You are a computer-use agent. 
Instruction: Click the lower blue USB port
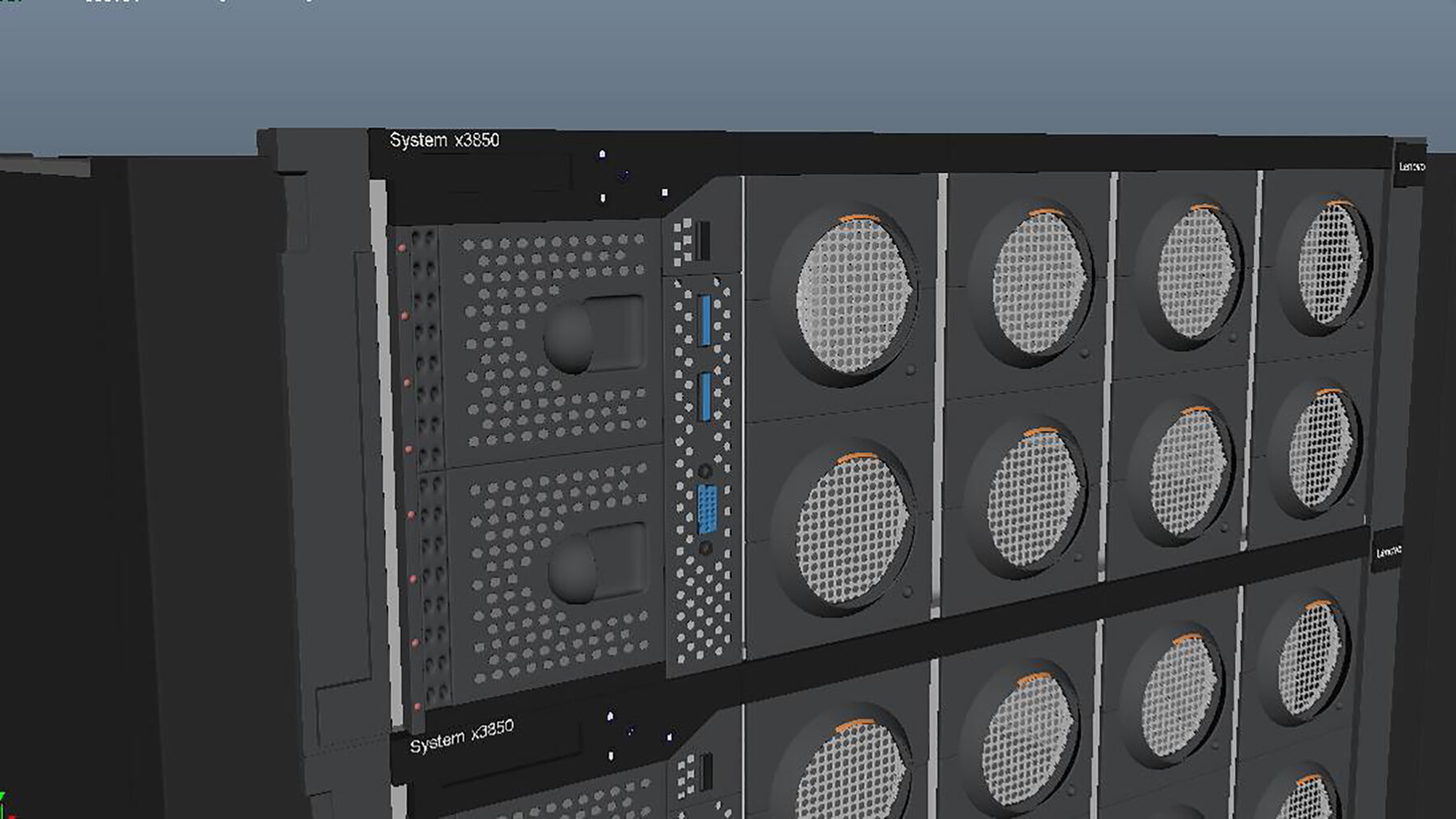pyautogui.click(x=707, y=398)
